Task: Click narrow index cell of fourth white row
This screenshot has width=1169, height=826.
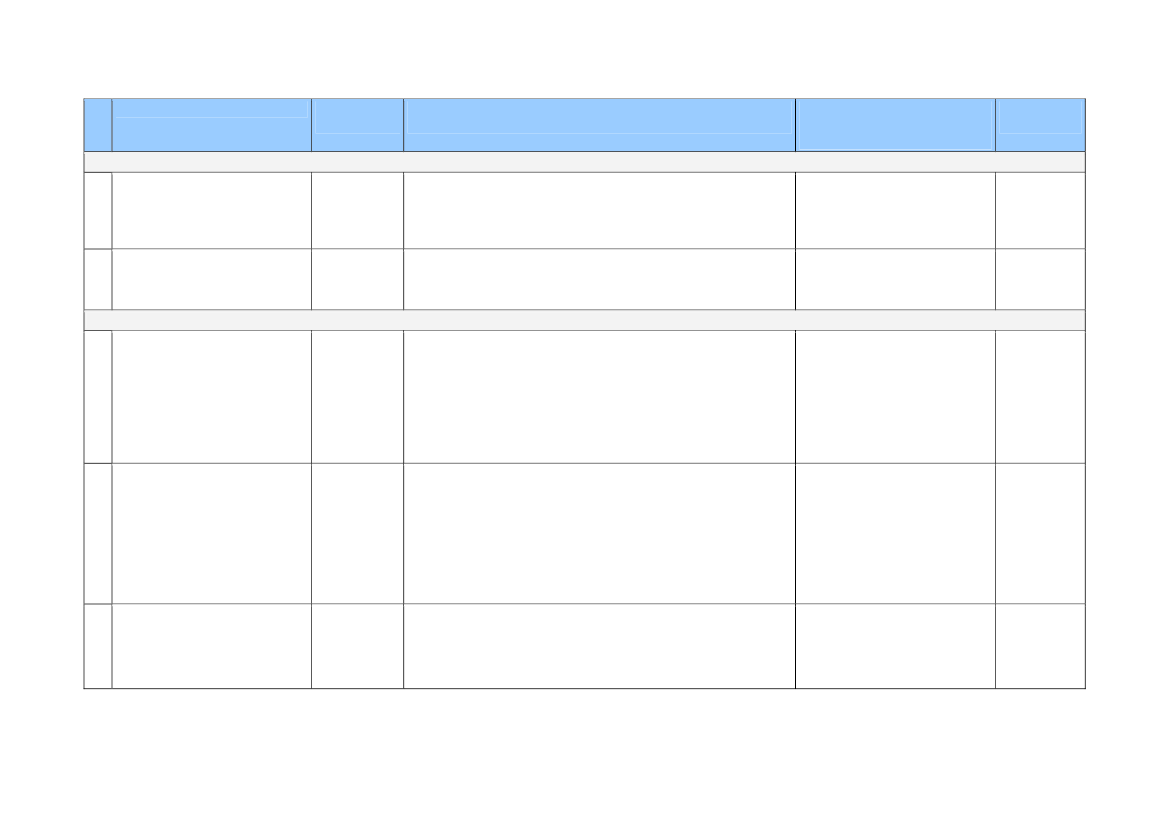Action: (x=98, y=534)
